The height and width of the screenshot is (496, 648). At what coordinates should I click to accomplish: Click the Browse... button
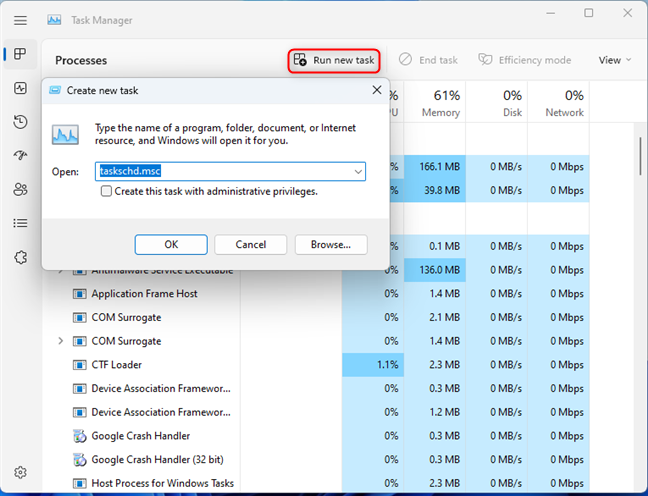click(x=331, y=245)
